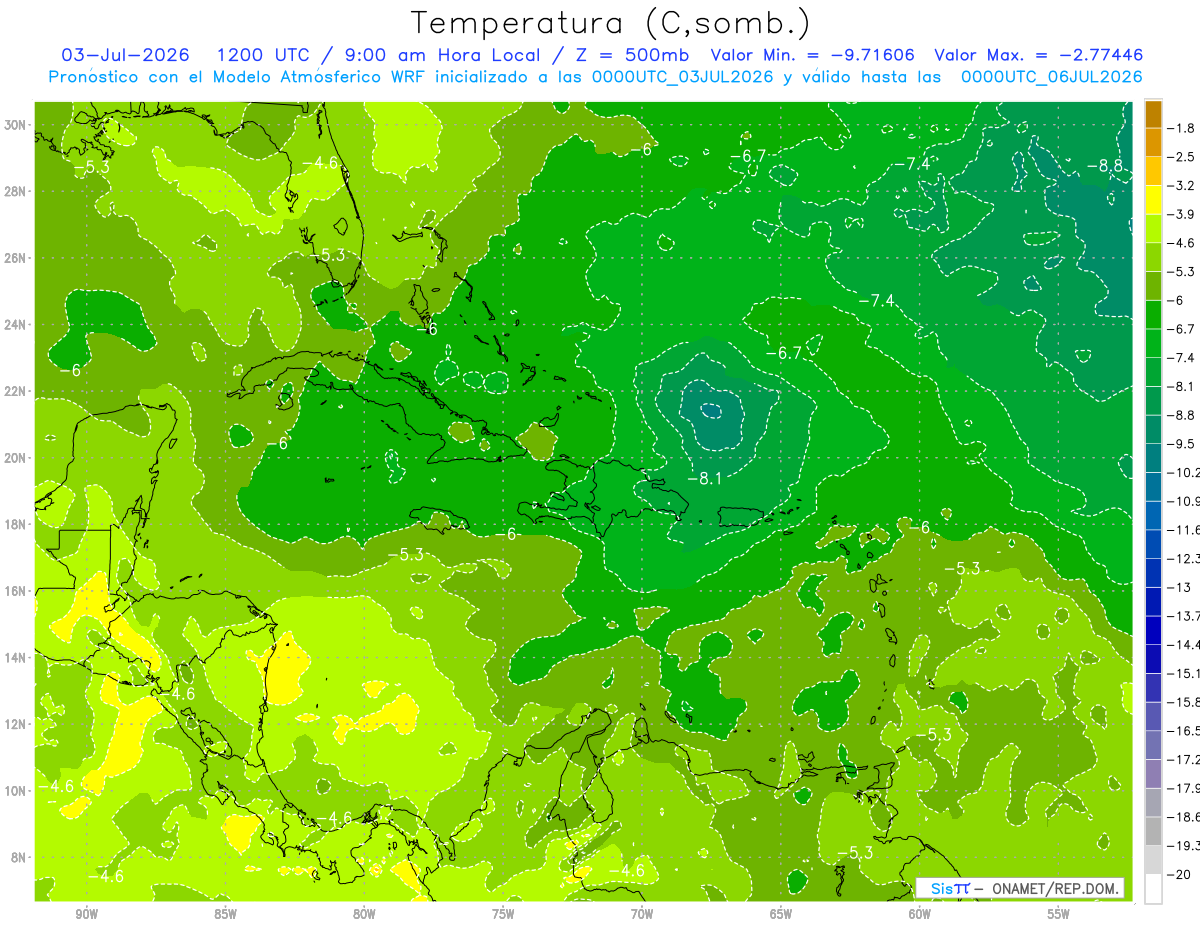Click the 28N latitude axis label
The height and width of the screenshot is (927, 1200).
[x=17, y=191]
